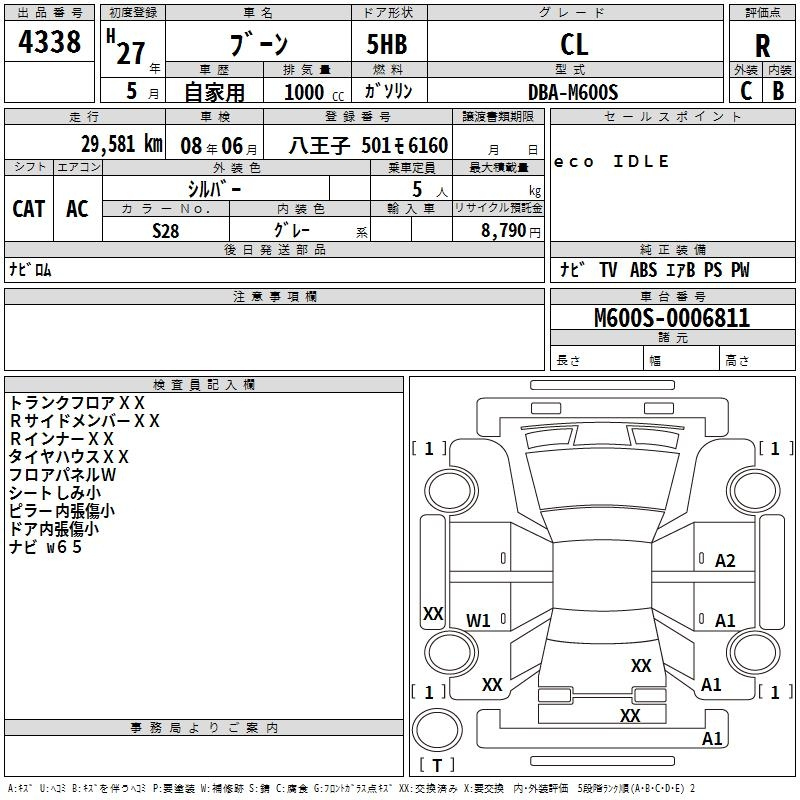Click the lot number 4338
Viewport: 800px width, 800px height.
pyautogui.click(x=50, y=42)
